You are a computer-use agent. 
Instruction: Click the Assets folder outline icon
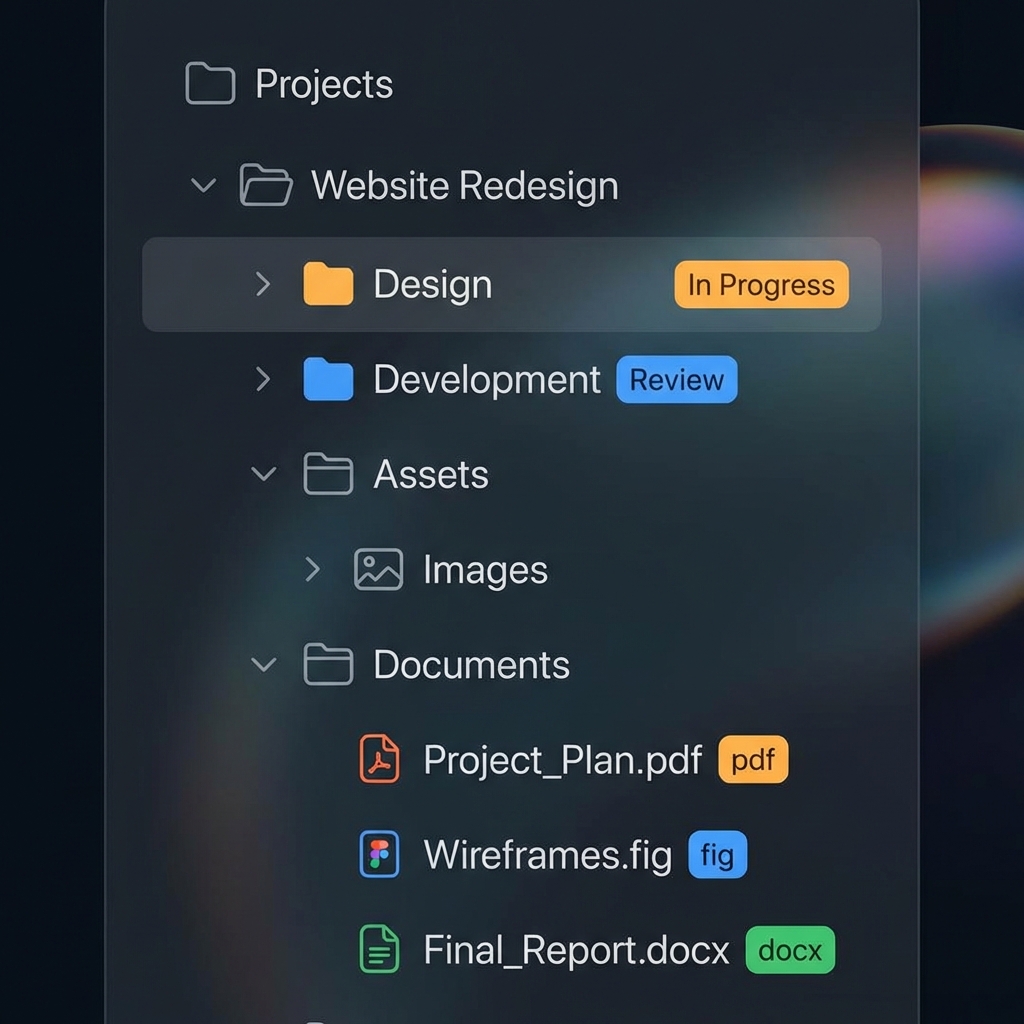(328, 473)
